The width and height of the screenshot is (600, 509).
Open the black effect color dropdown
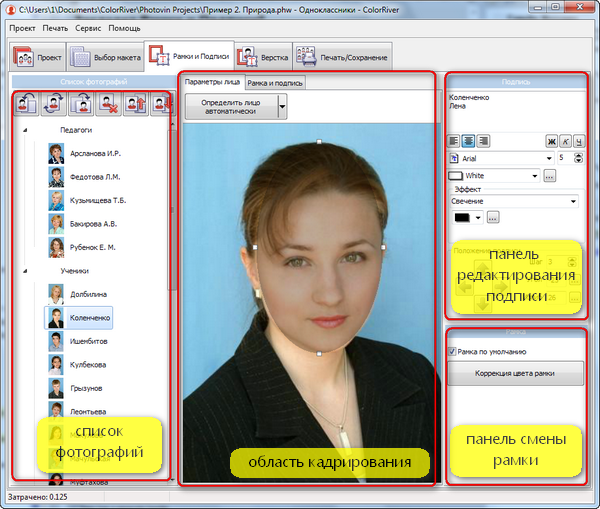click(478, 218)
